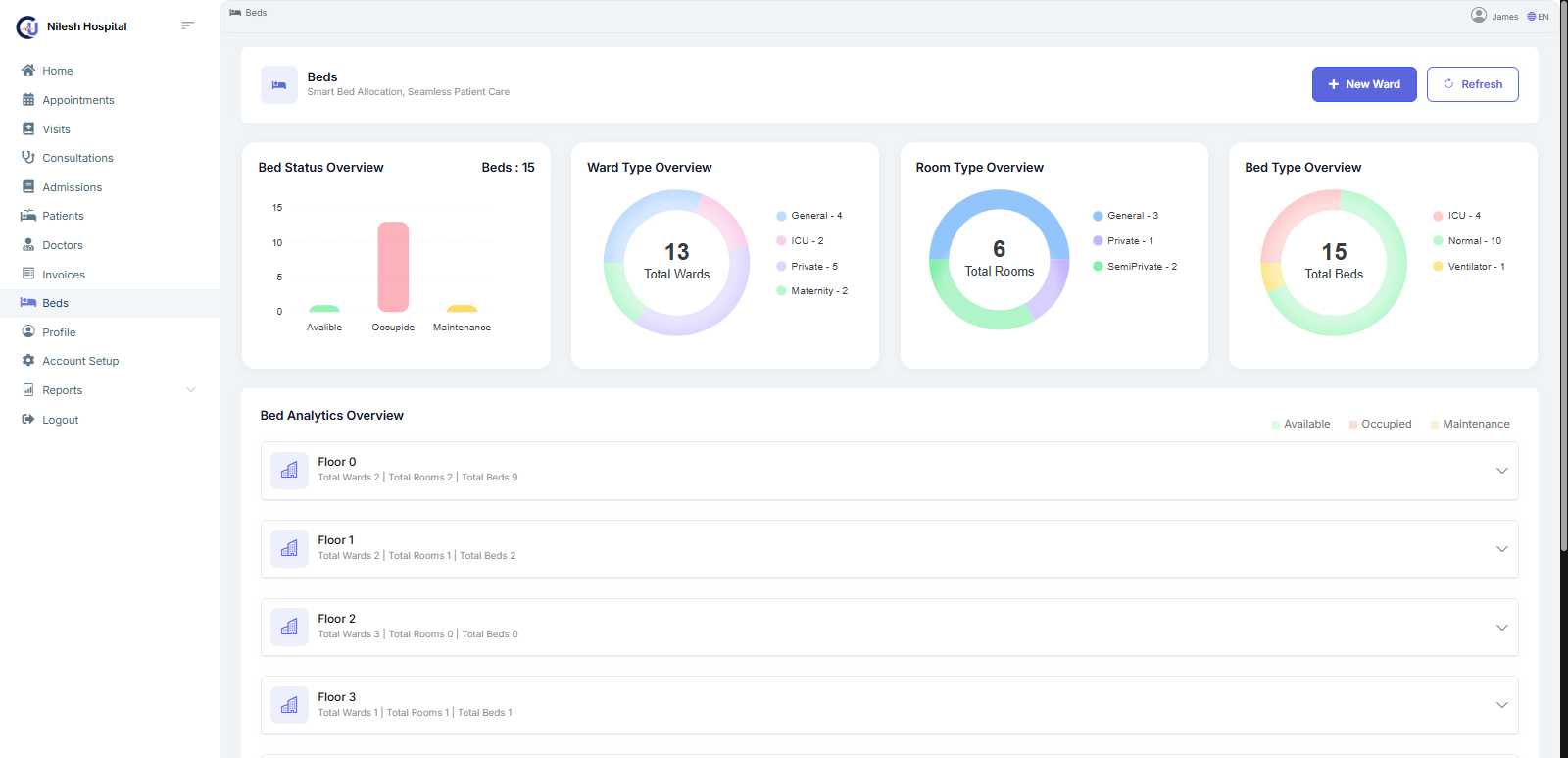Click the Account Setup gear icon
Viewport: 1568px width, 758px height.
tap(28, 361)
